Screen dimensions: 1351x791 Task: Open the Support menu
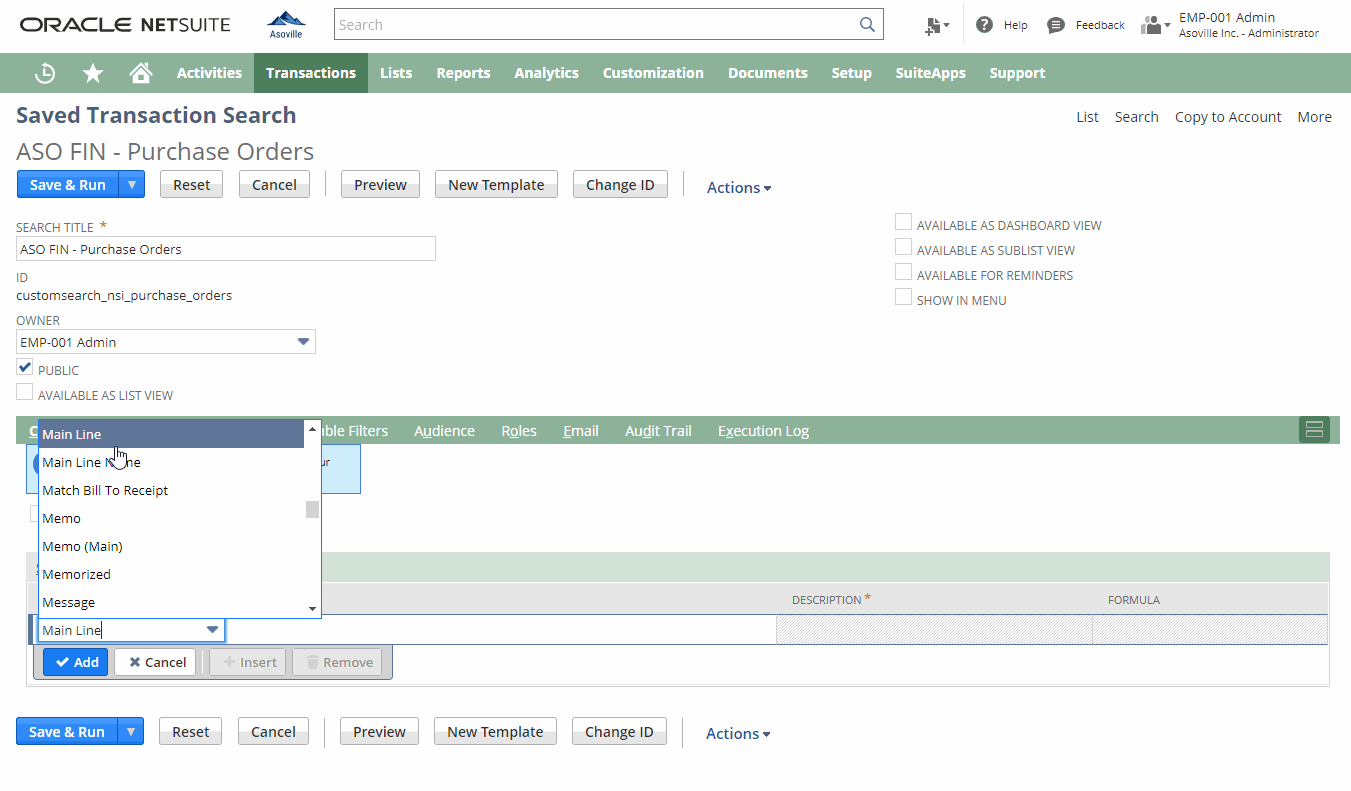1017,73
